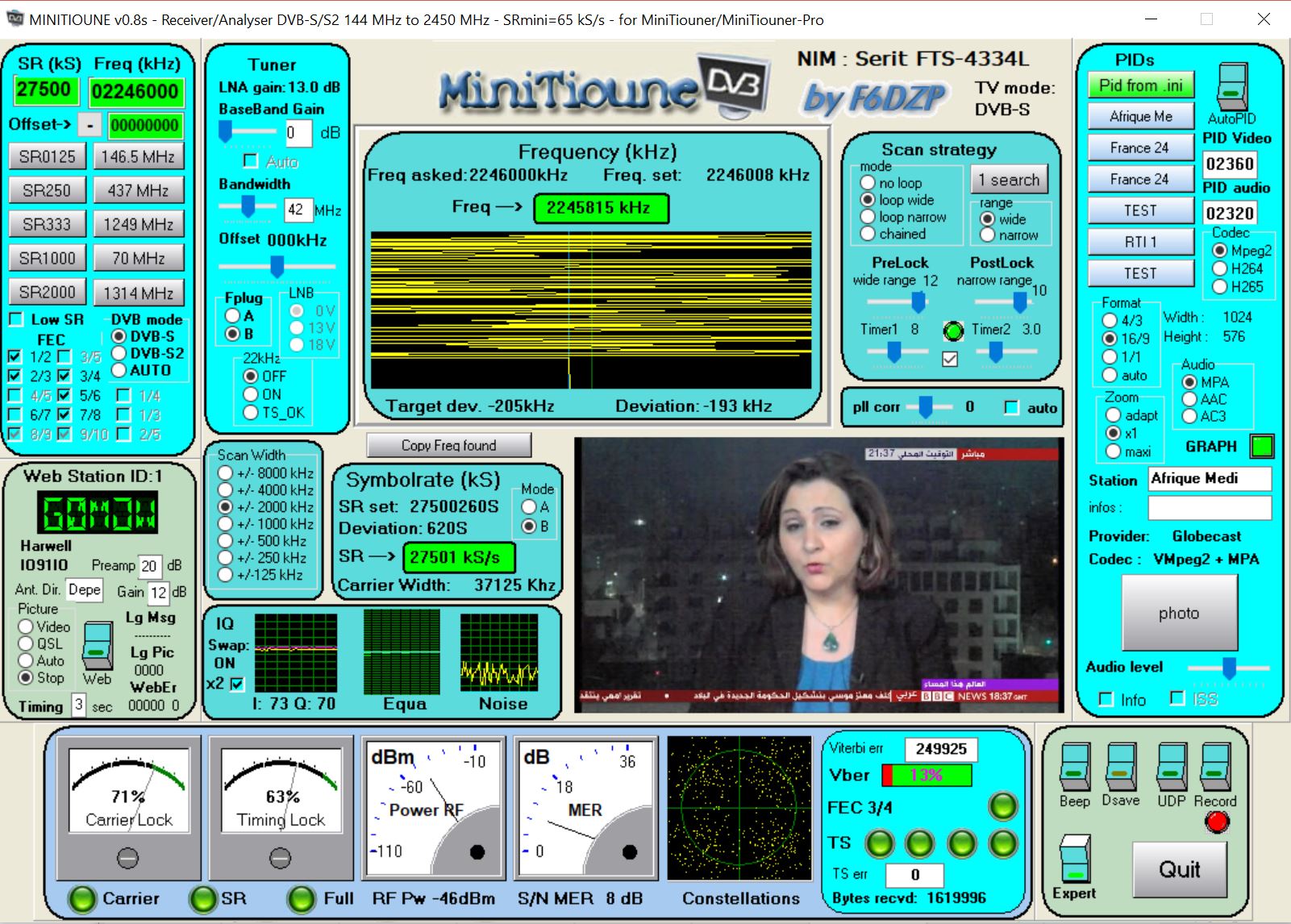The height and width of the screenshot is (924, 1291).
Task: Flip the Web toggle switch
Action: 98,644
